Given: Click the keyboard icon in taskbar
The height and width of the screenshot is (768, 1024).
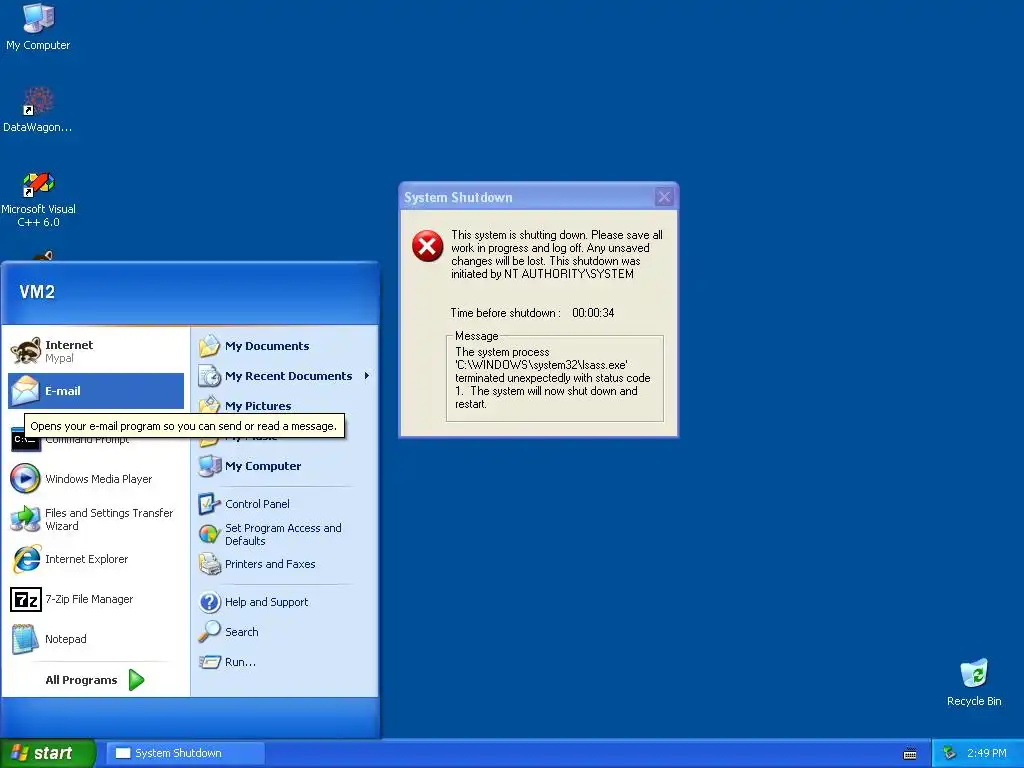Looking at the screenshot, I should 910,754.
